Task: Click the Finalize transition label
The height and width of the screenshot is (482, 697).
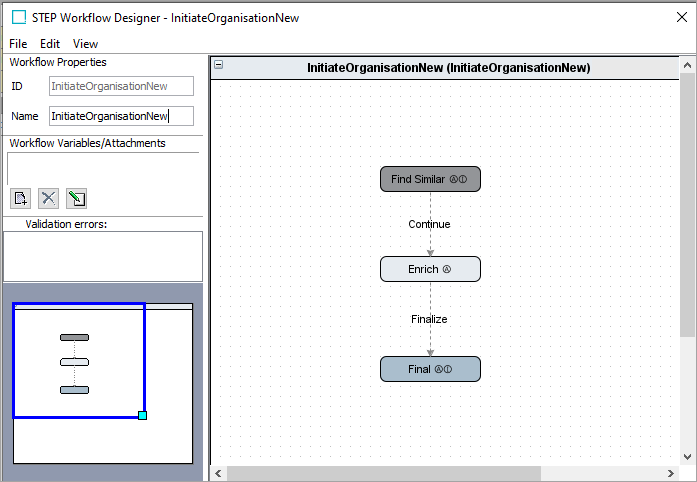Action: pyautogui.click(x=429, y=319)
